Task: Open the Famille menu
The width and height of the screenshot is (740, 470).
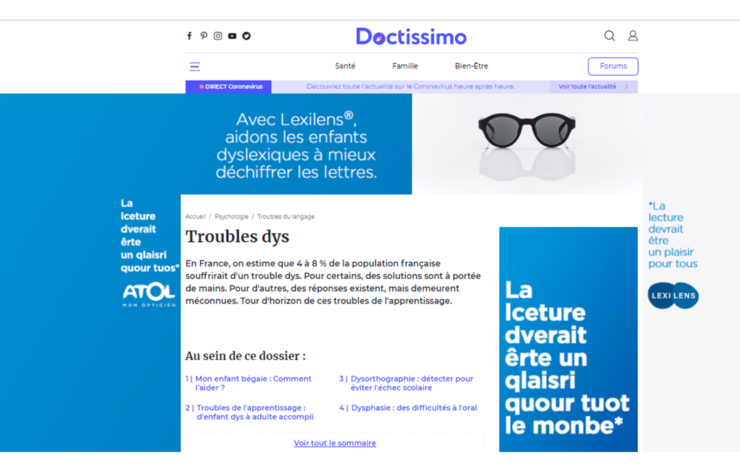Action: coord(405,66)
